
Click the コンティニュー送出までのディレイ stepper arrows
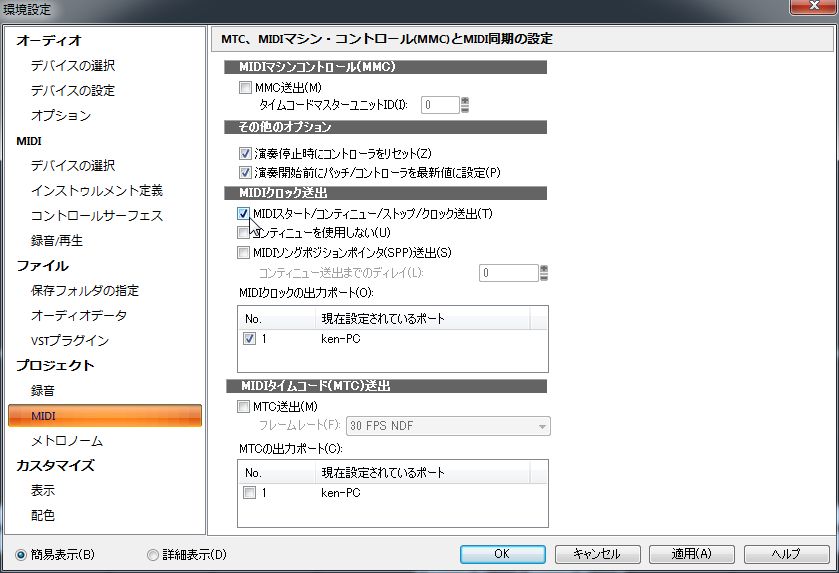[544, 273]
